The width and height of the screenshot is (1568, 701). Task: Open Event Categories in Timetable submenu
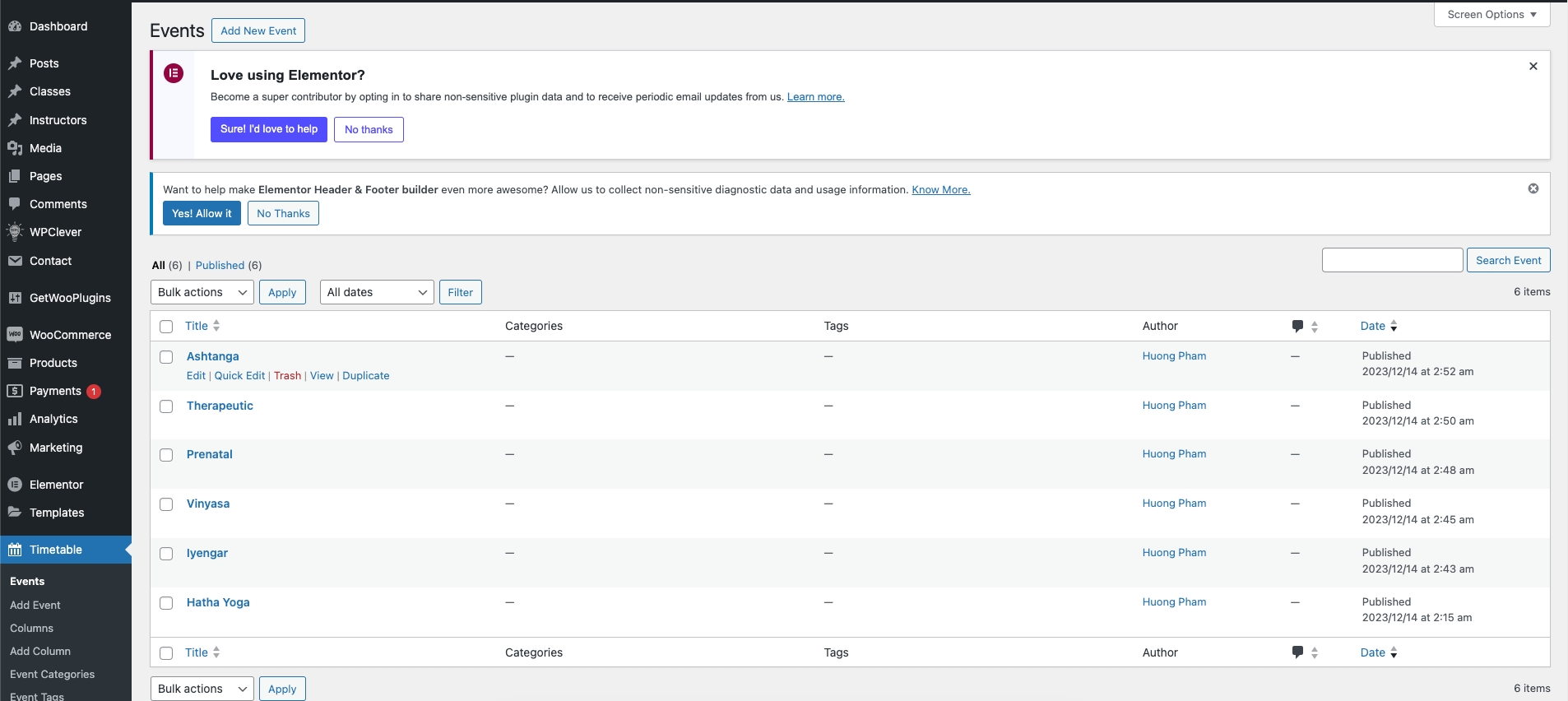(x=52, y=674)
